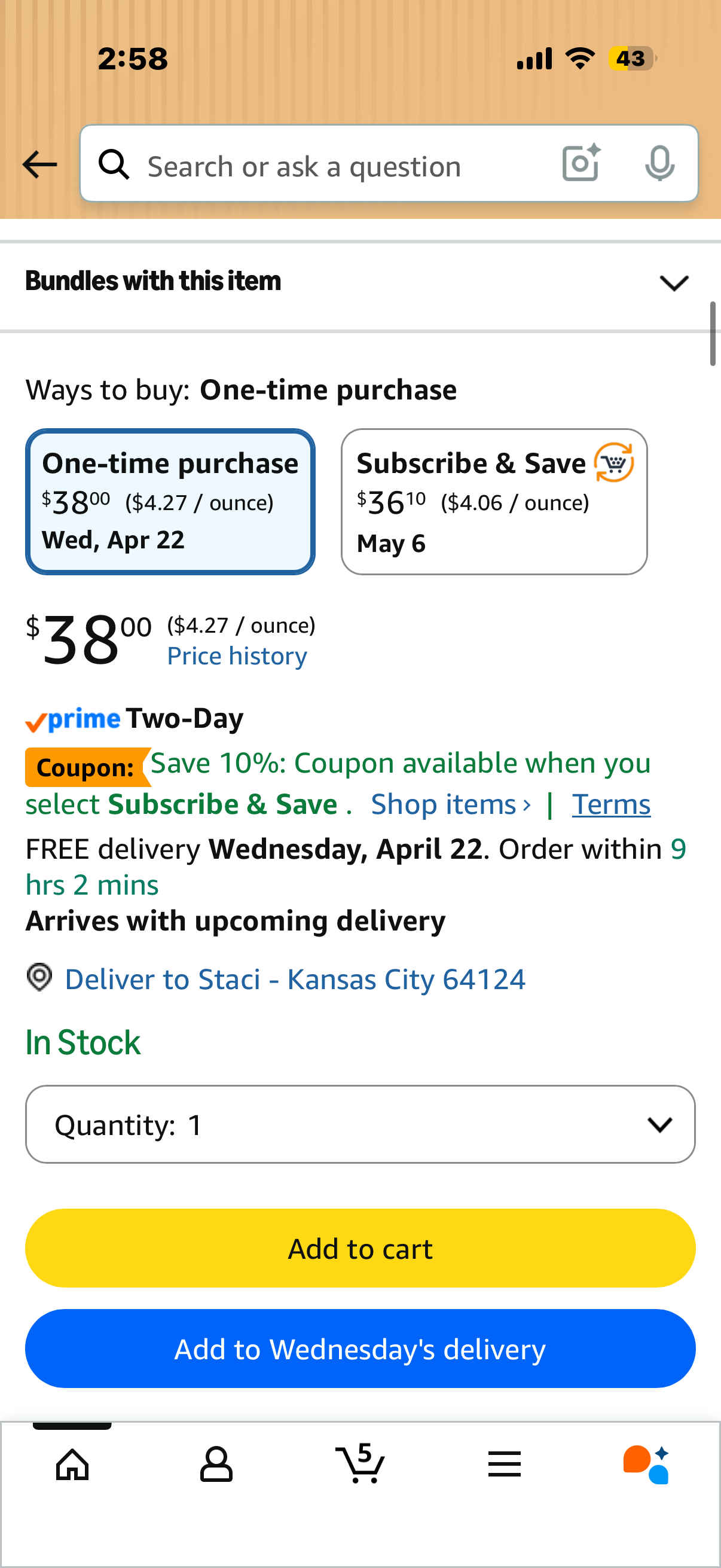Change delivery address to Staci Kansas City
721x1568 pixels.
pos(295,980)
